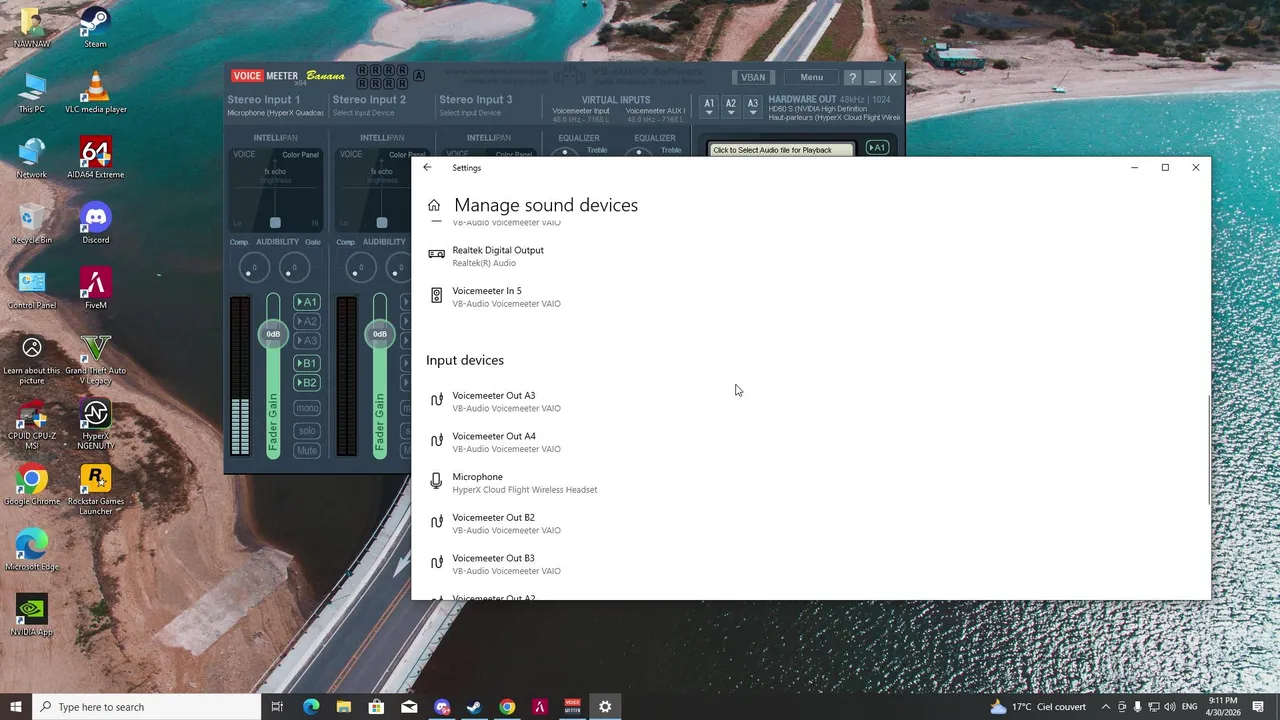Open Steam from desktop icon

pyautogui.click(x=95, y=27)
